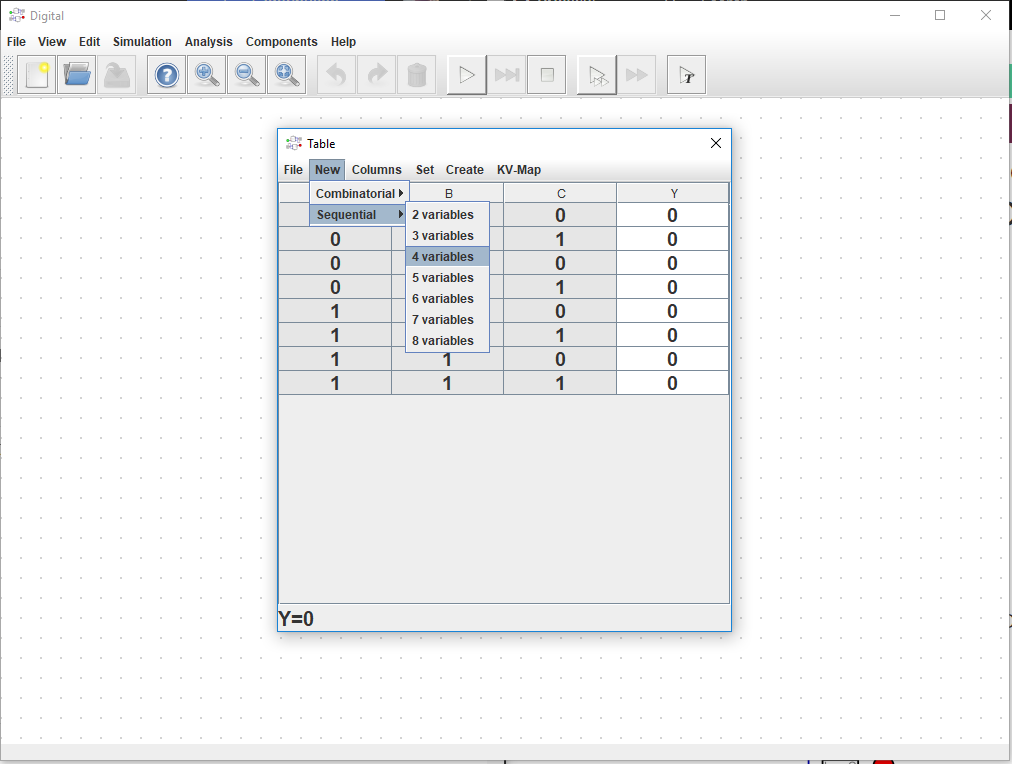Choose 4 variables
1012x764 pixels.
point(447,257)
